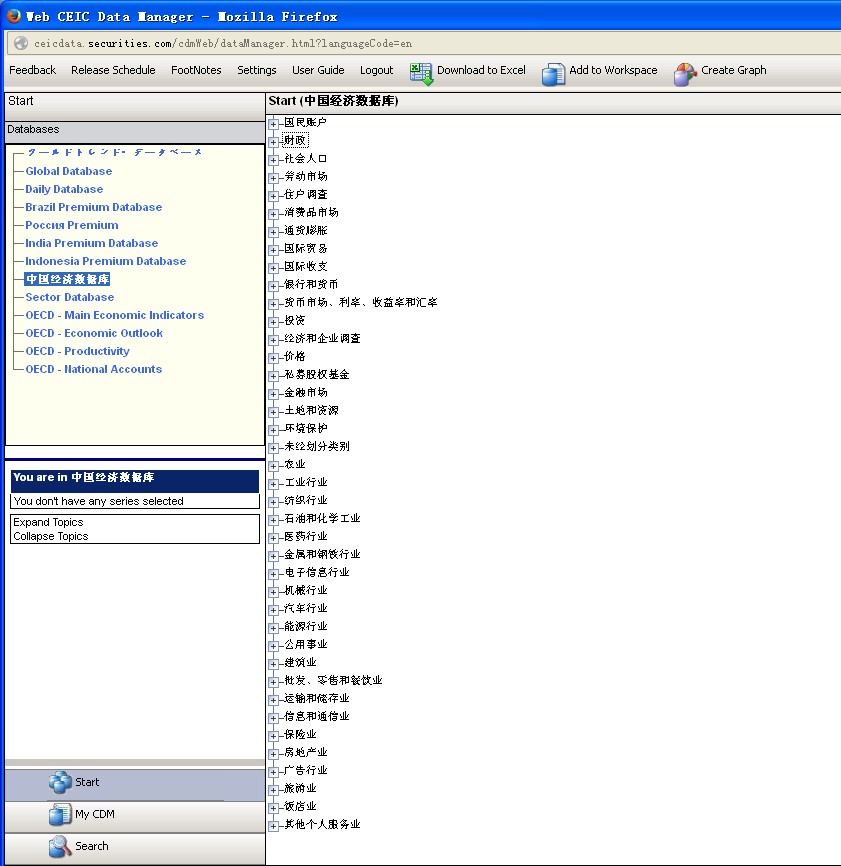Open OECD - Economic Outlook database
Screen dimensions: 841x866
click(94, 333)
